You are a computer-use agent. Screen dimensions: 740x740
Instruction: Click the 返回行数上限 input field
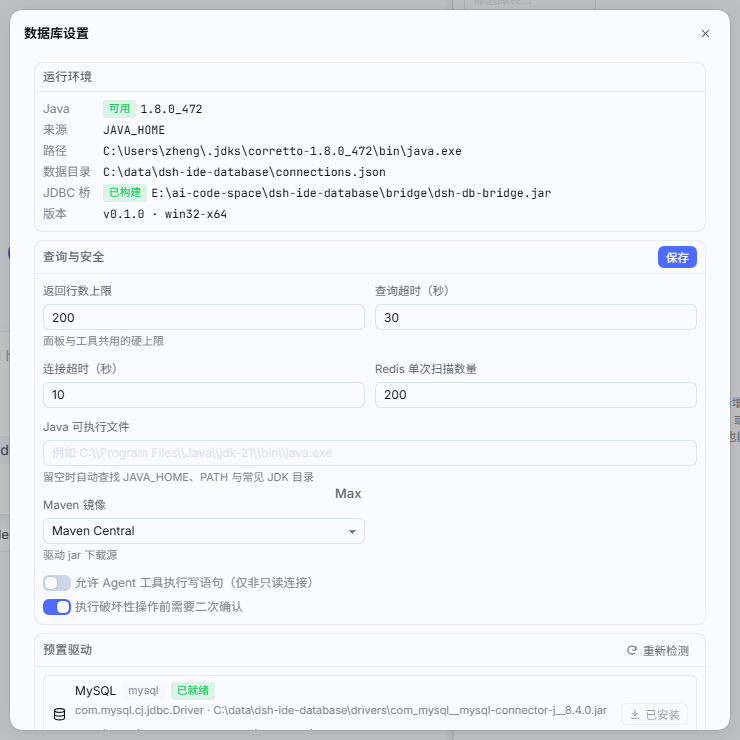(203, 317)
